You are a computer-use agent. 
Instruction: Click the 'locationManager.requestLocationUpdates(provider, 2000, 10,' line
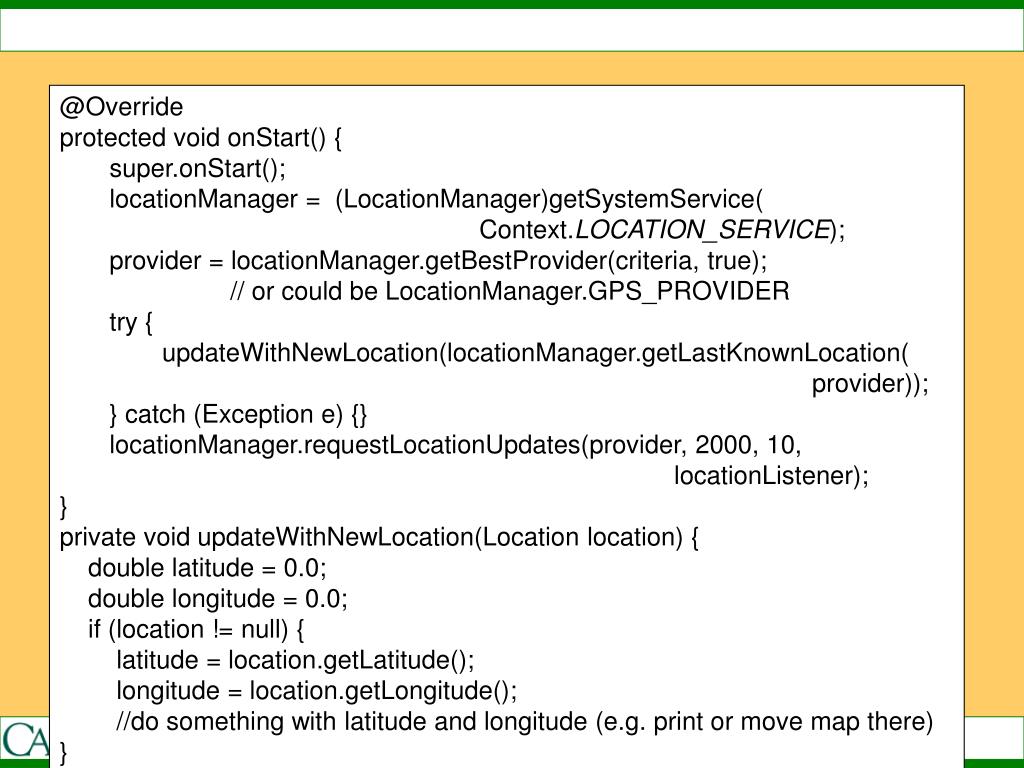[455, 445]
